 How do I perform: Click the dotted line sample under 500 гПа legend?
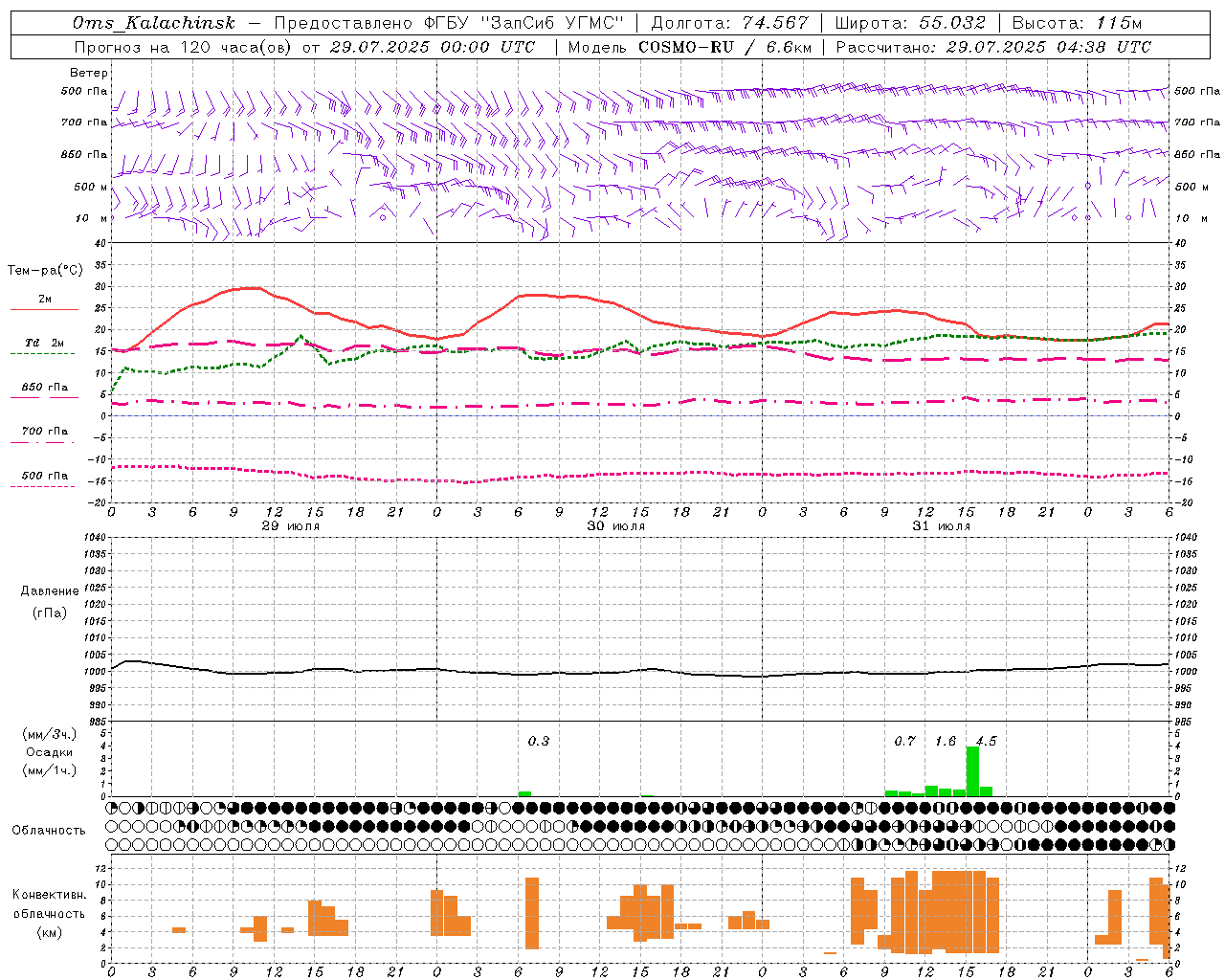[44, 487]
